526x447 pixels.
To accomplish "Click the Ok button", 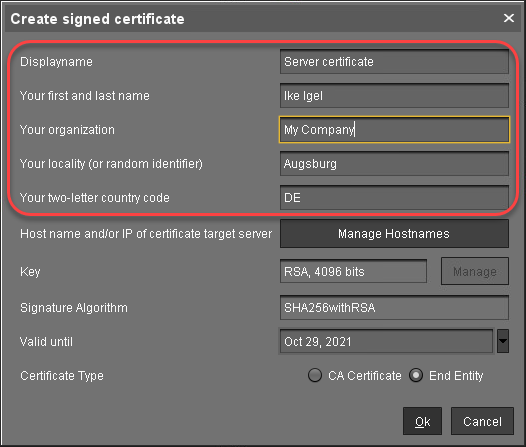I will 422,421.
